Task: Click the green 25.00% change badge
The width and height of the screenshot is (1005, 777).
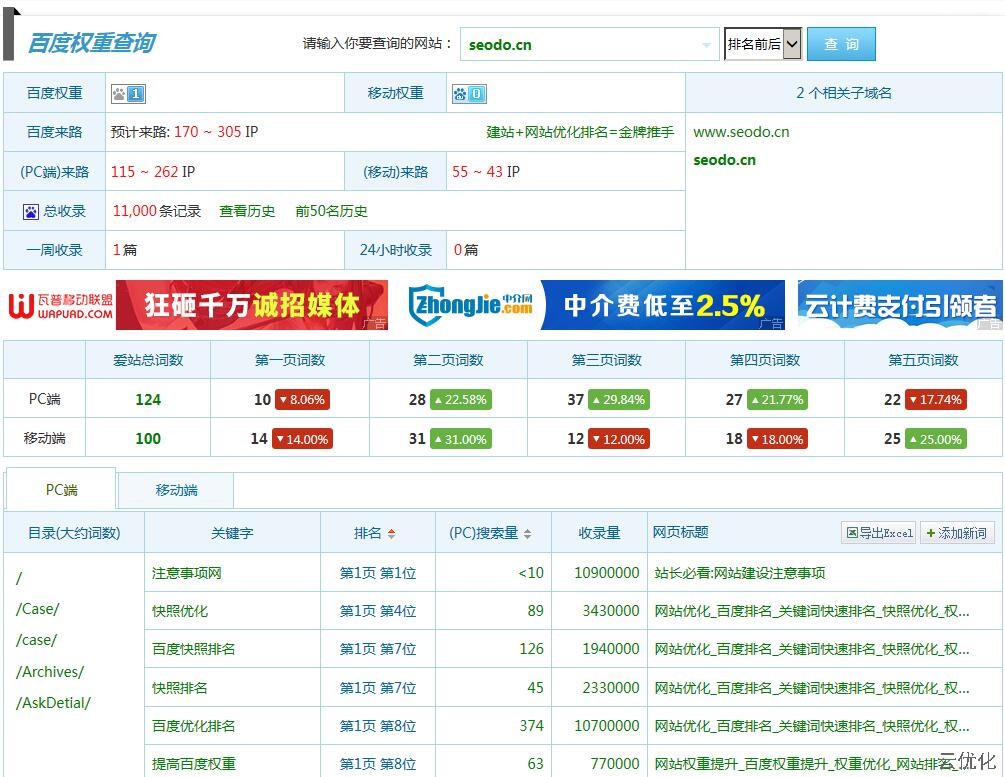Action: pyautogui.click(x=936, y=439)
